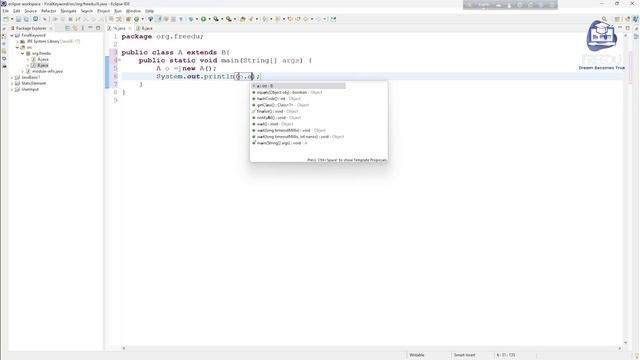This screenshot has height=360, width=640.
Task: Click the Save All icon in toolbar
Action: [x=26, y=19]
